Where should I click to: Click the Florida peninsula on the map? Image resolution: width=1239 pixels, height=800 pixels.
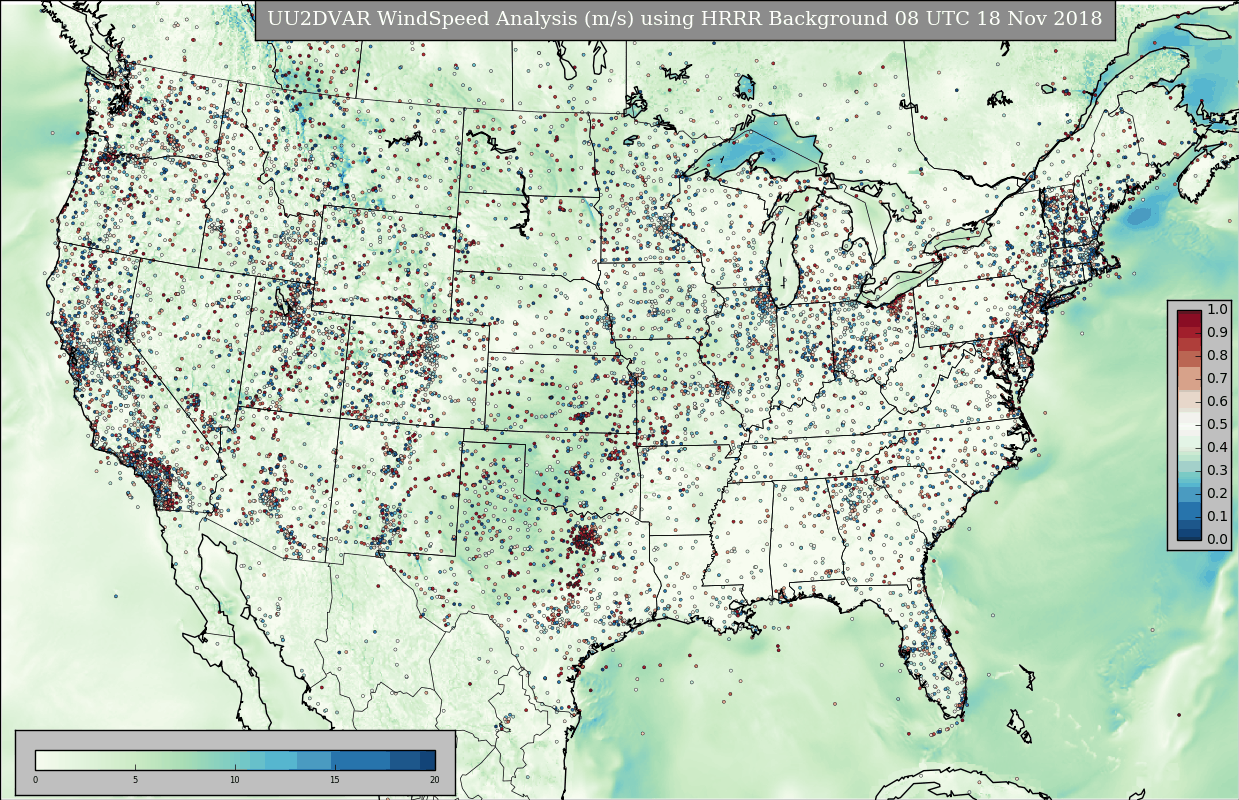click(935, 650)
